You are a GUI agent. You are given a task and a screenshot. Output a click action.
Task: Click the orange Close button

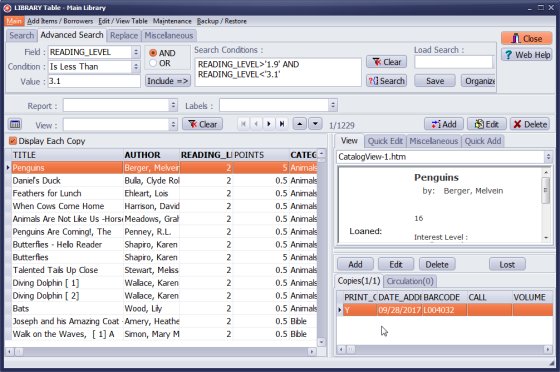526,39
